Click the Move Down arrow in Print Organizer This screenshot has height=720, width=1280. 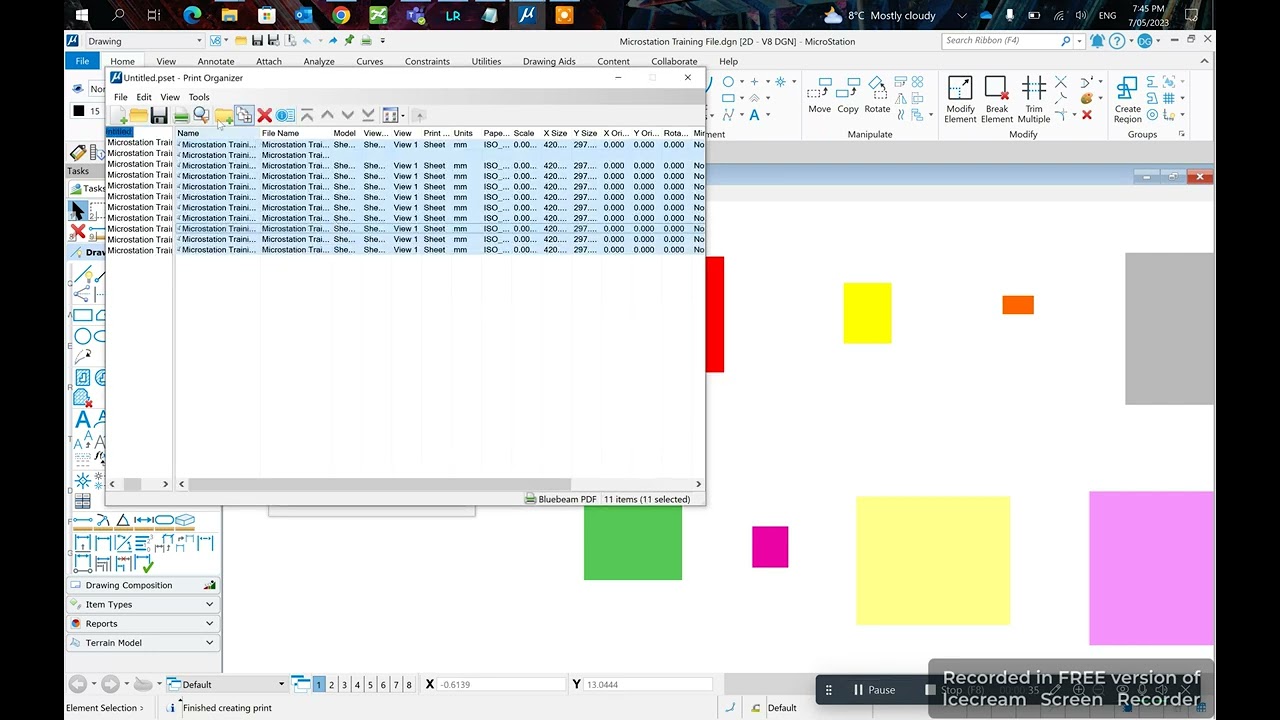pyautogui.click(x=347, y=116)
